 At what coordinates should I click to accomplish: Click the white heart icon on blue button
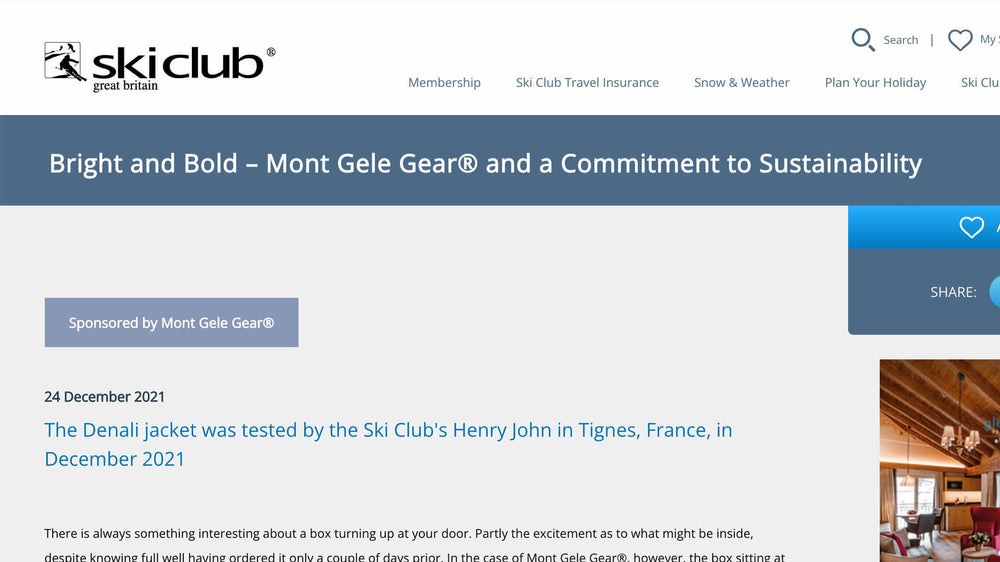971,228
